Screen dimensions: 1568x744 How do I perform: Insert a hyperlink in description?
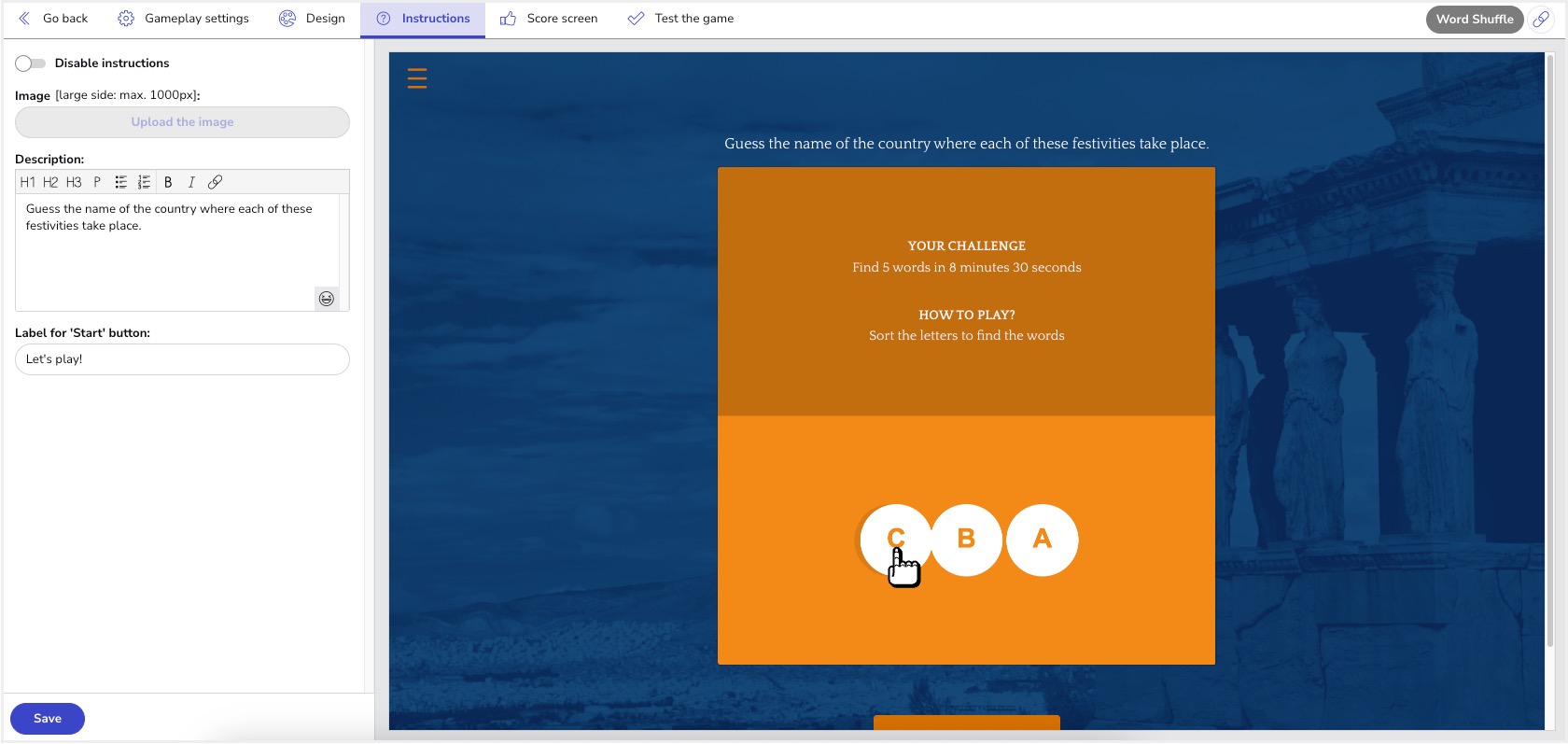pyautogui.click(x=215, y=182)
